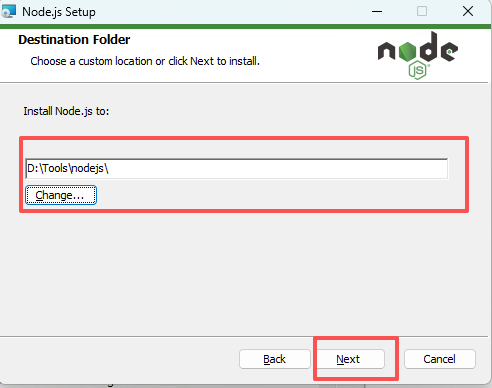The height and width of the screenshot is (388, 492).
Task: Click the disabled maximize button
Action: [x=422, y=12]
